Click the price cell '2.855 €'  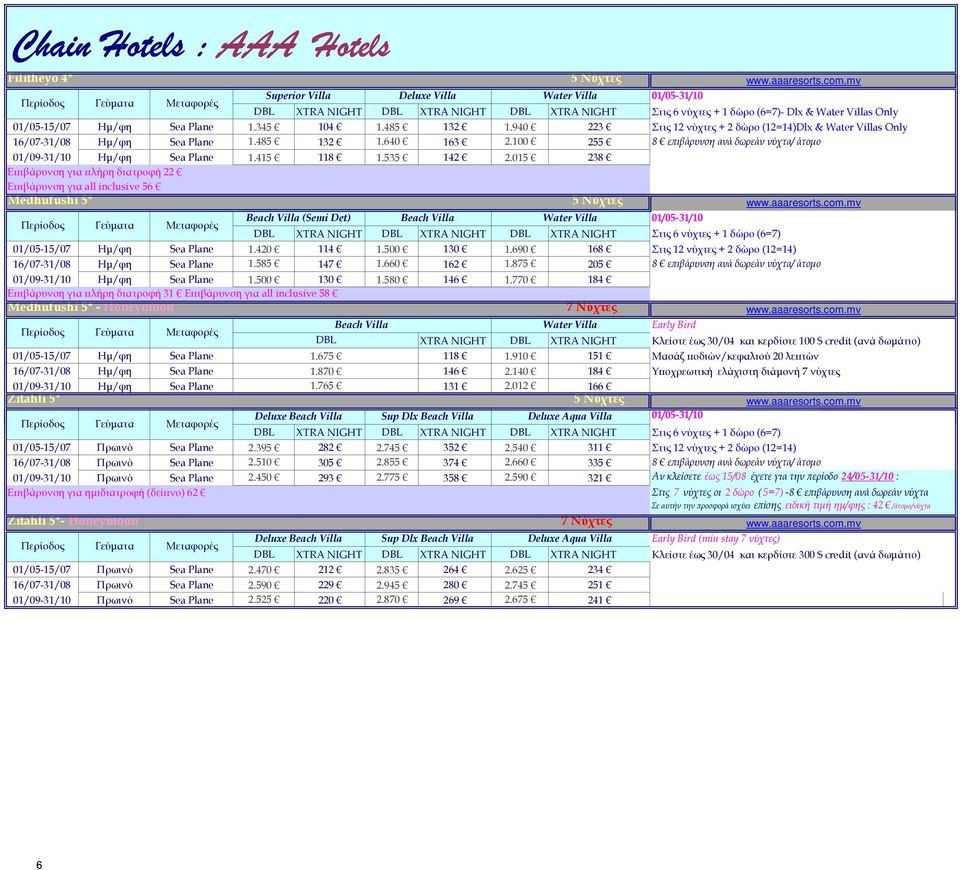tap(392, 462)
